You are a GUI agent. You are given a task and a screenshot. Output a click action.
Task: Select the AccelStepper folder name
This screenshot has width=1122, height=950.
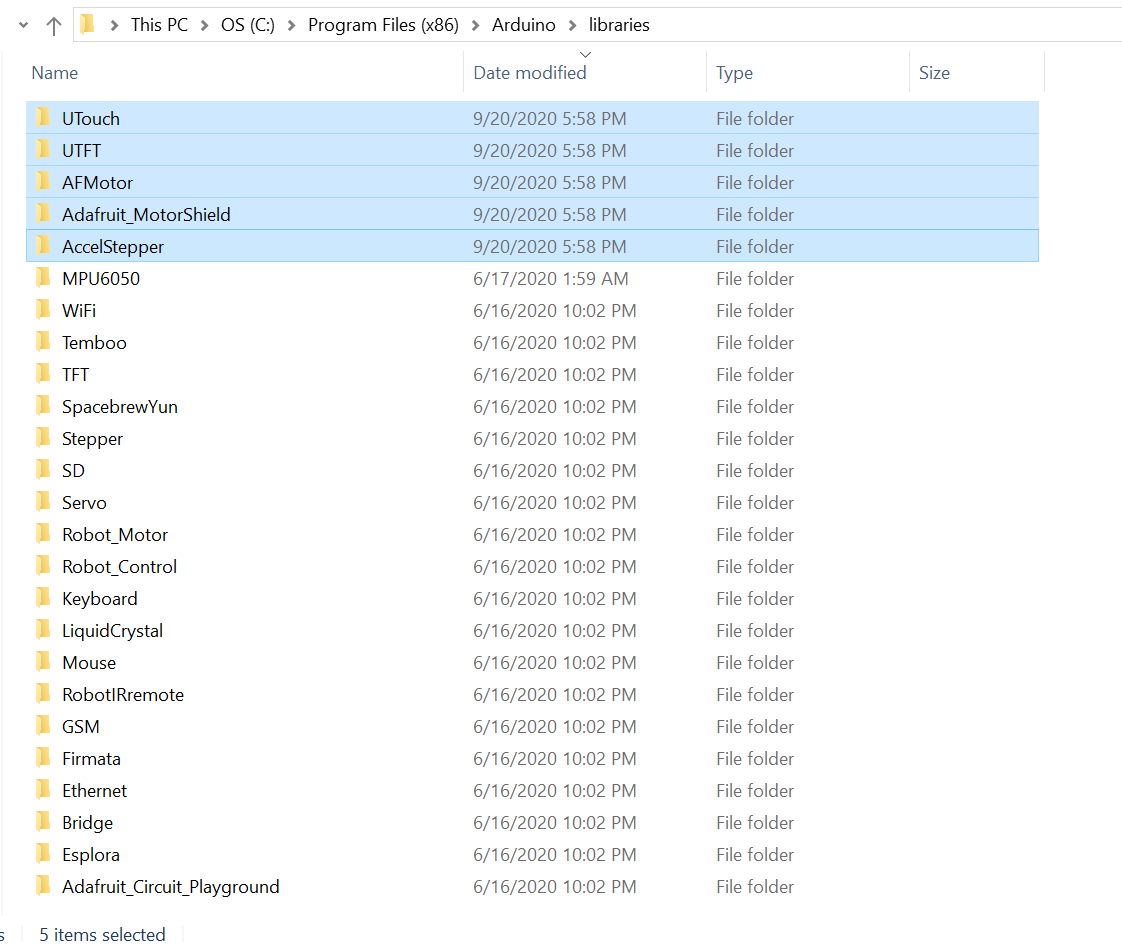[x=113, y=247]
